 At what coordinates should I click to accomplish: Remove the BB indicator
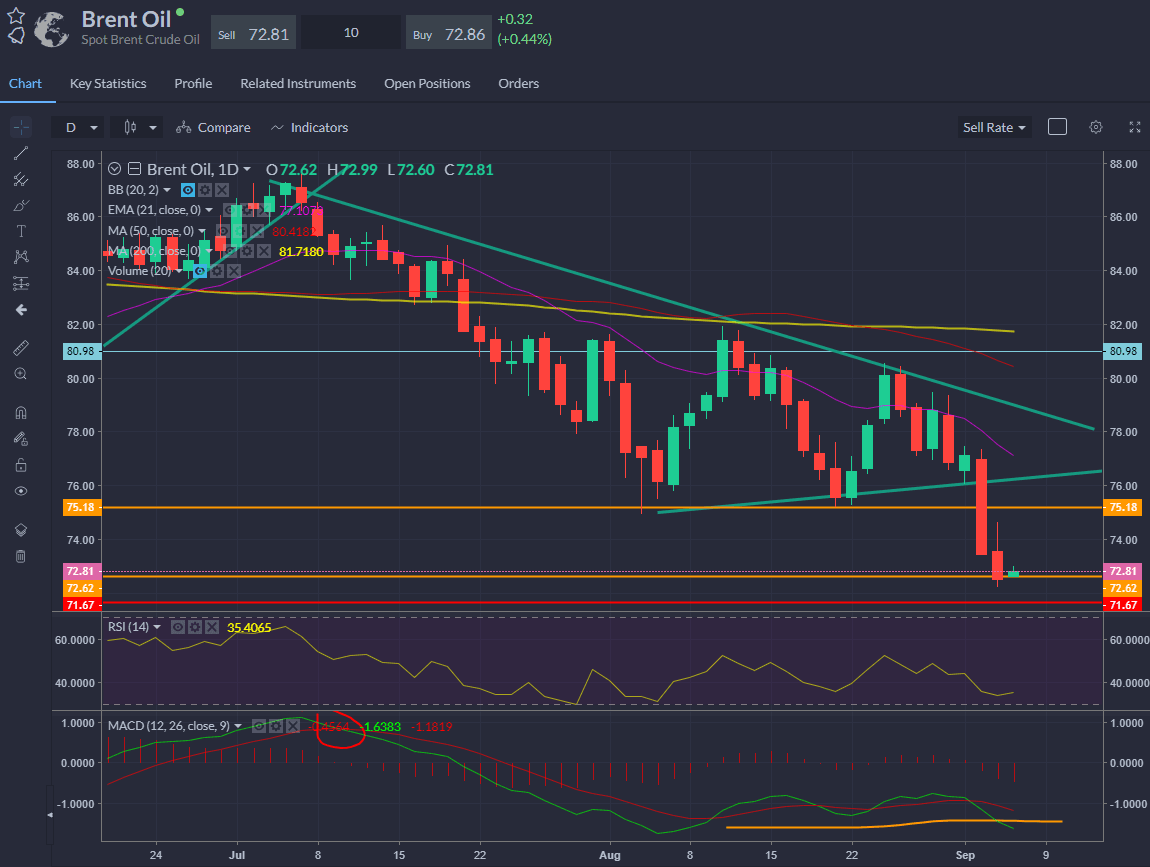222,190
